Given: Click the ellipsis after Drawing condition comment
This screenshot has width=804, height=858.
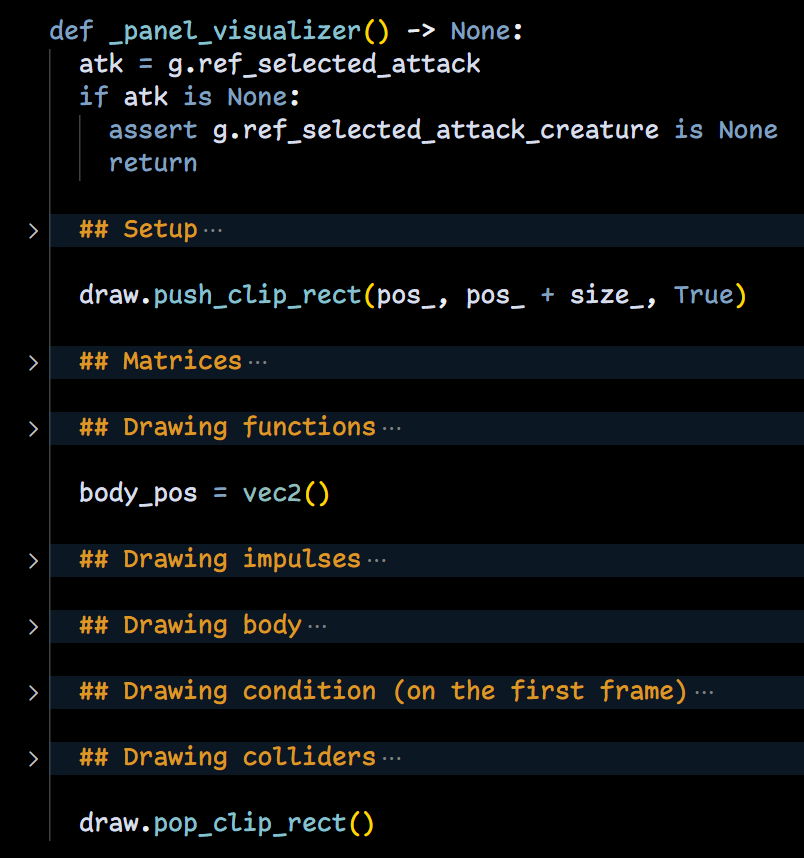Looking at the screenshot, I should [703, 693].
